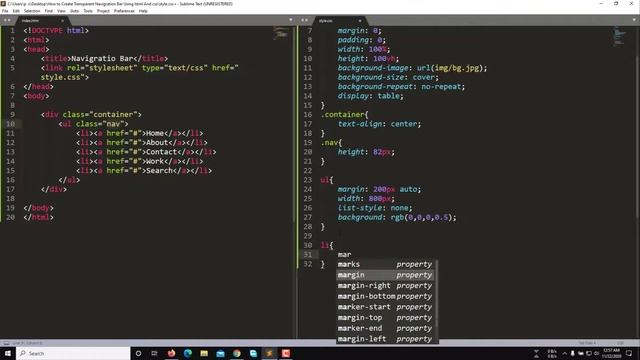Open Mail app from the taskbar
The height and width of the screenshot is (360, 640).
(x=220, y=353)
